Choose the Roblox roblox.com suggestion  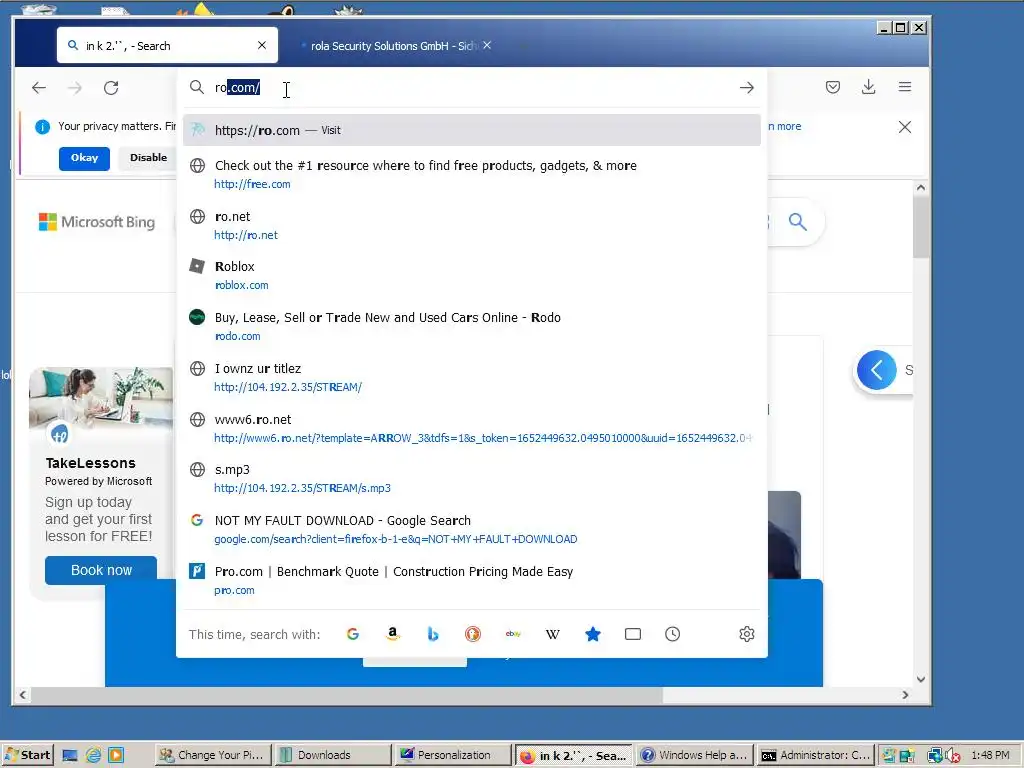(472, 276)
